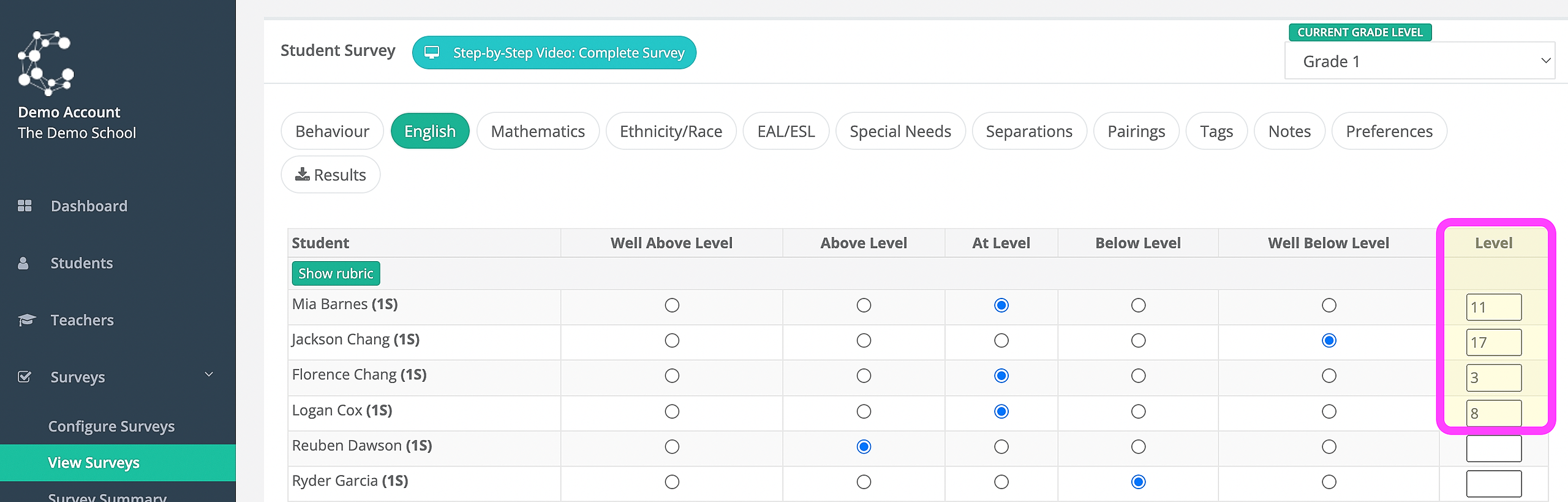Click the Demo Account name text
This screenshot has width=1568, height=502.
(69, 112)
